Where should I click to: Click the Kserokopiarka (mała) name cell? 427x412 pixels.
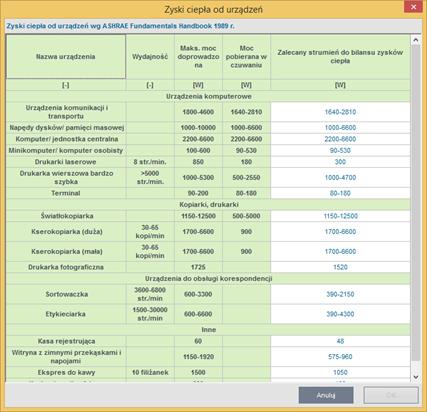tap(66, 251)
